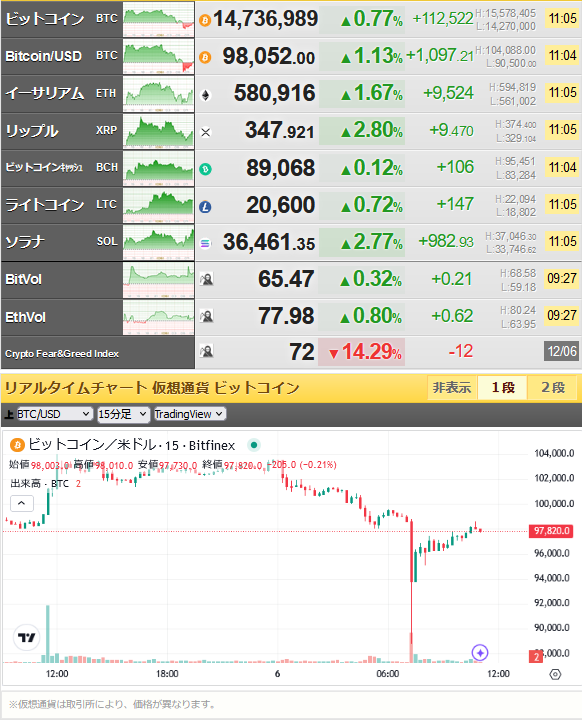Click the Bitcoin coin icon beside 14,736,989

pos(205,20)
